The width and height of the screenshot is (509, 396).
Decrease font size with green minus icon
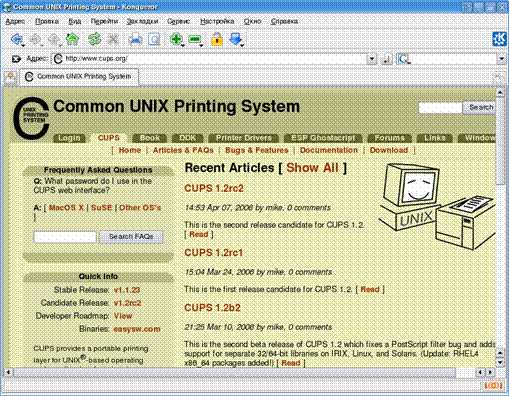click(194, 39)
